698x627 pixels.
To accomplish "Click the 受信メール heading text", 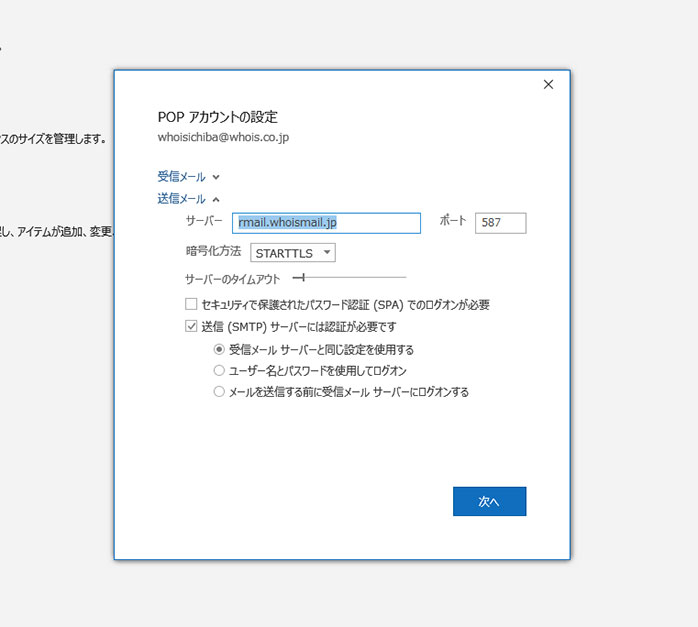I will pos(182,177).
